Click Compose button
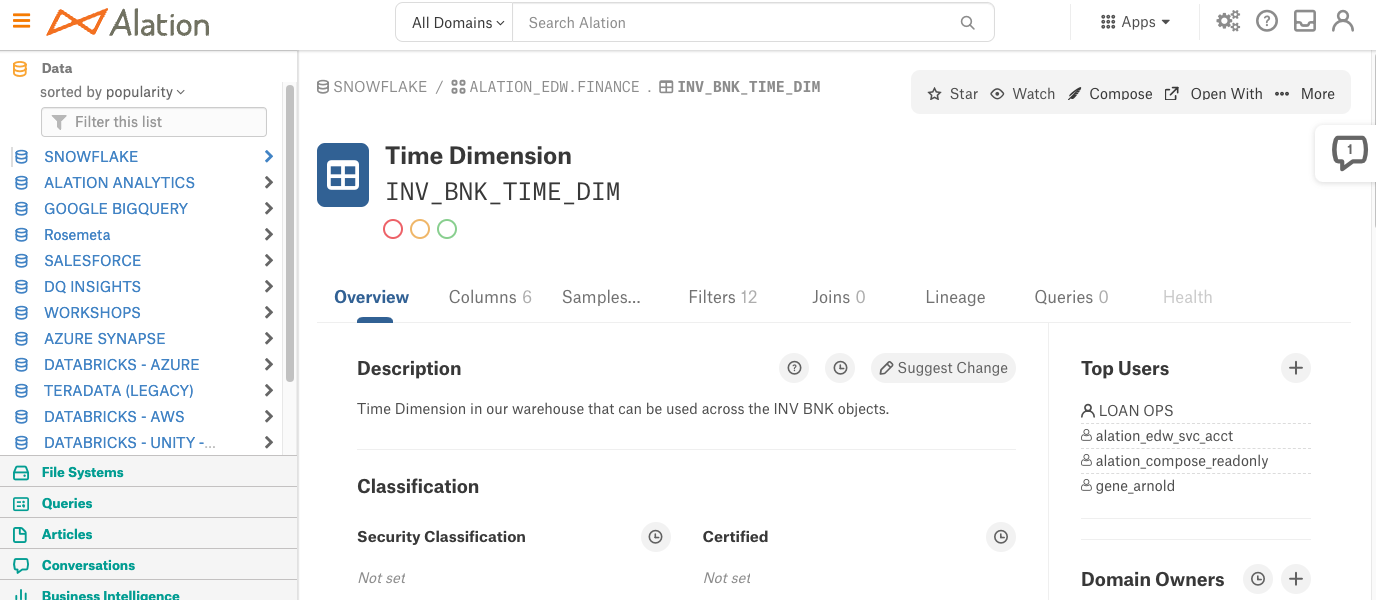This screenshot has height=600, width=1376. click(1110, 93)
